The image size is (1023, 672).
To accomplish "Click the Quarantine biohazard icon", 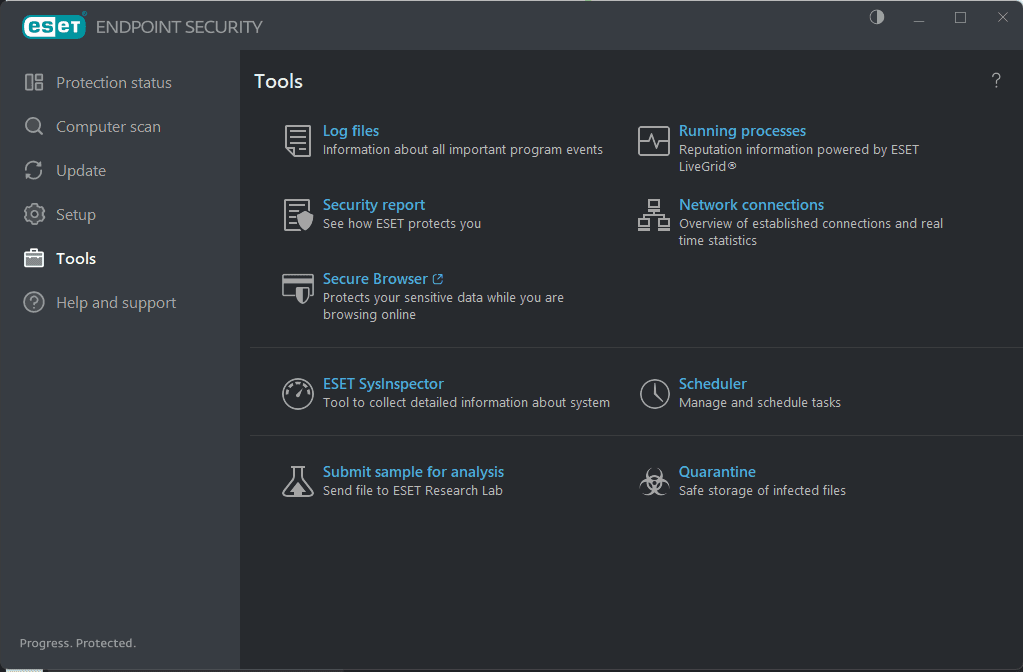I will (x=654, y=482).
